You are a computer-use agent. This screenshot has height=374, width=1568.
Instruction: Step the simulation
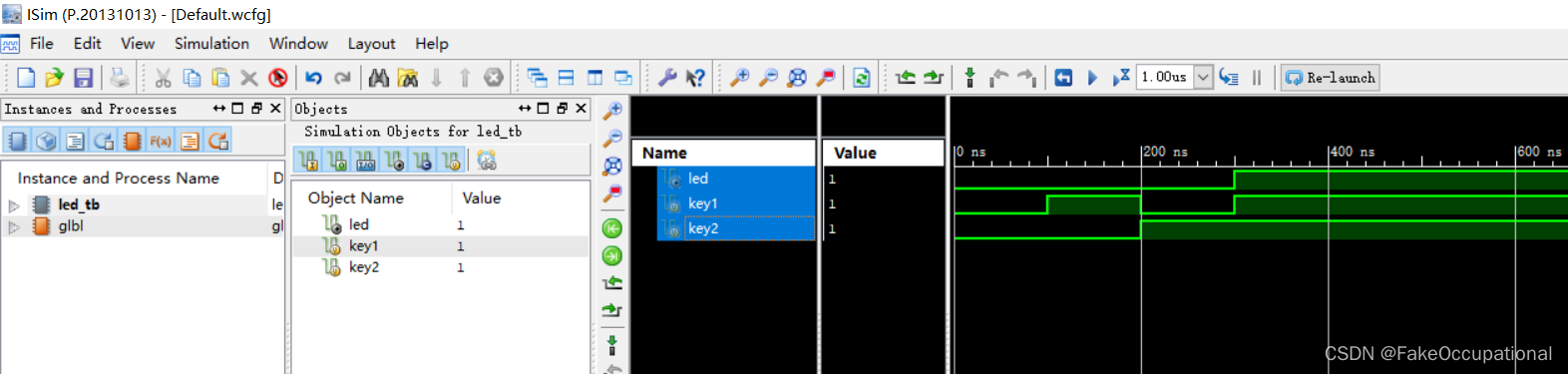[x=1229, y=78]
